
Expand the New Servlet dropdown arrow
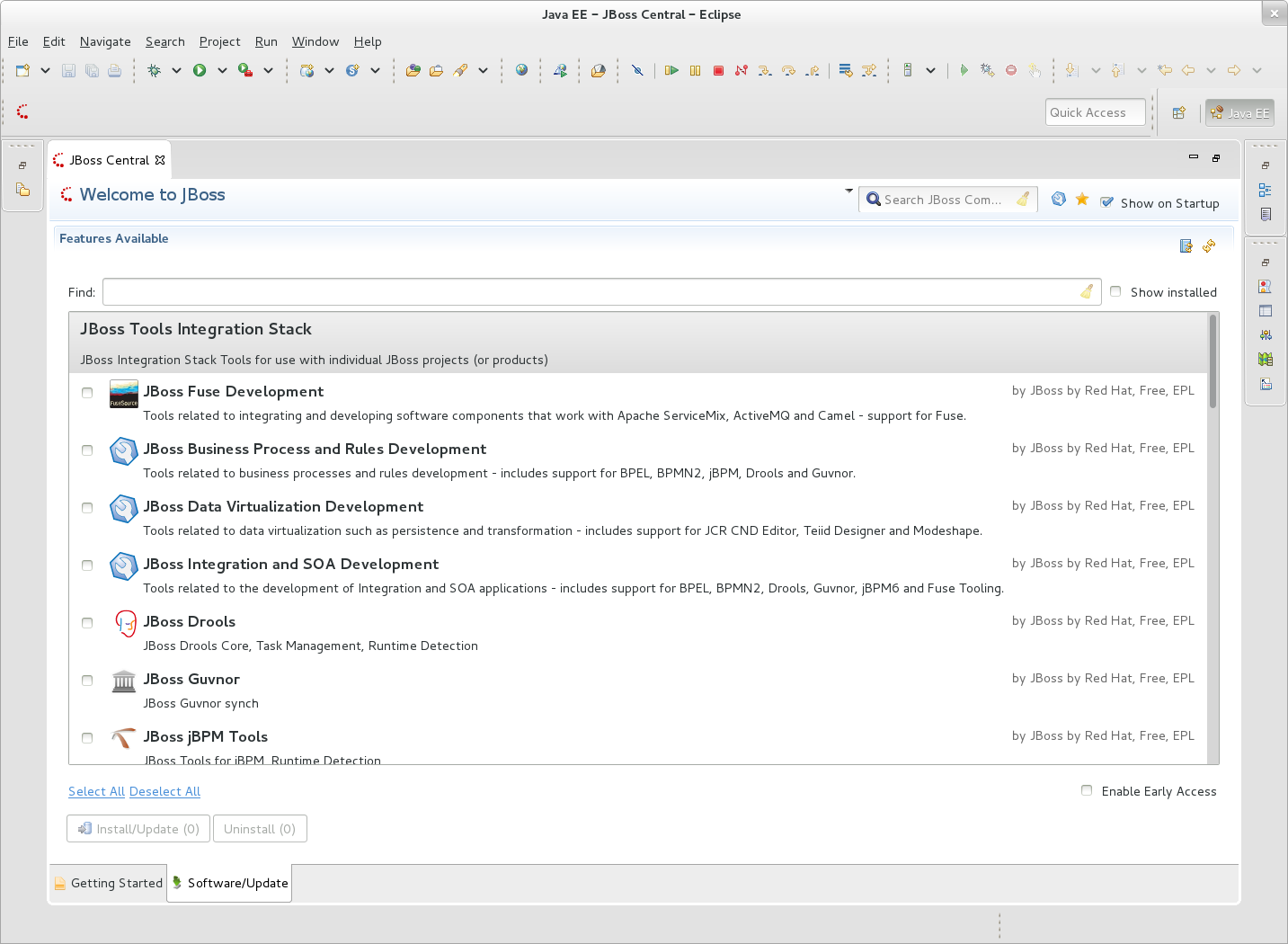pos(375,70)
